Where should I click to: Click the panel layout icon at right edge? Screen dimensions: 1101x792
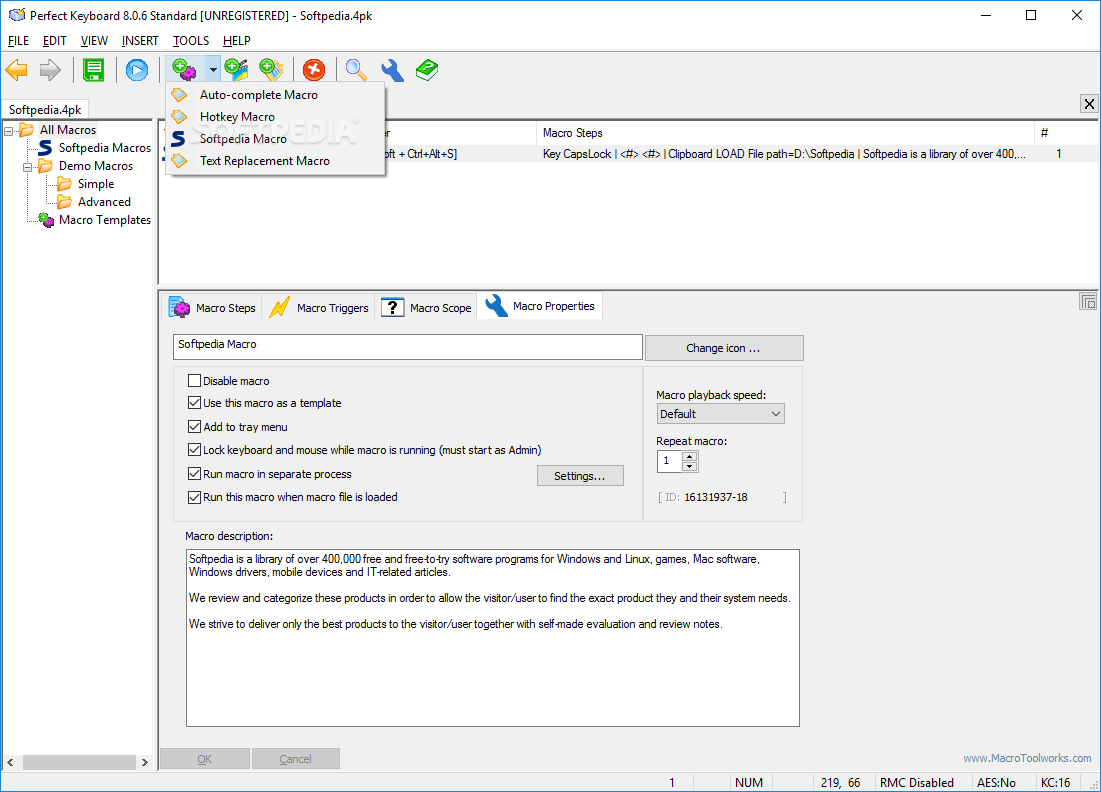point(1088,302)
